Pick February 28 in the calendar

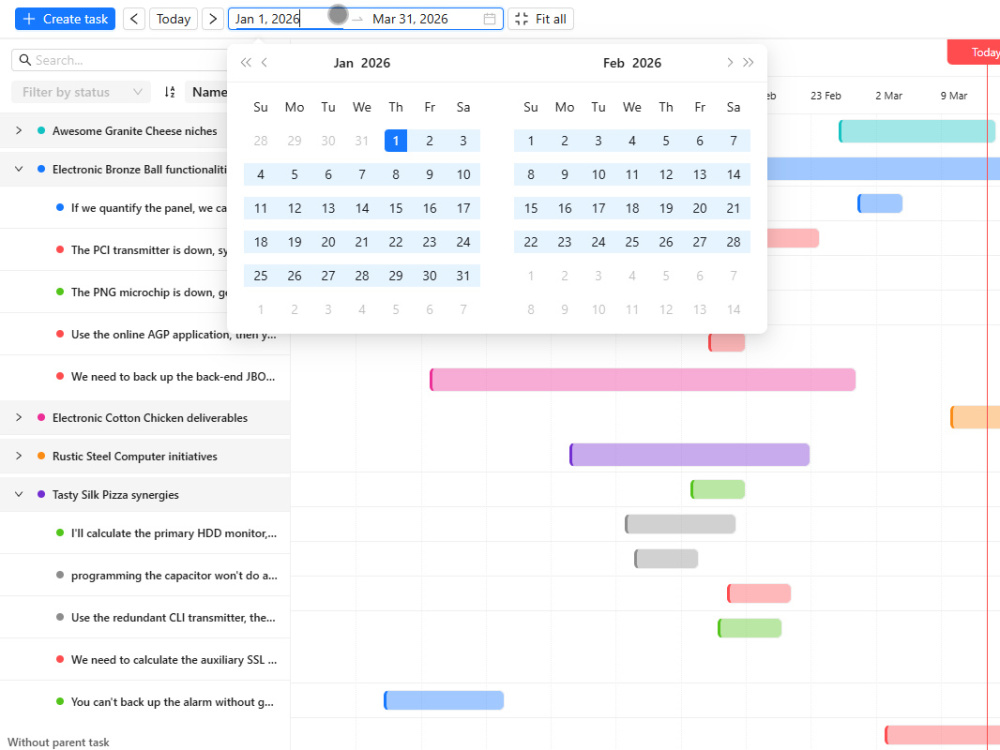pyautogui.click(x=733, y=242)
